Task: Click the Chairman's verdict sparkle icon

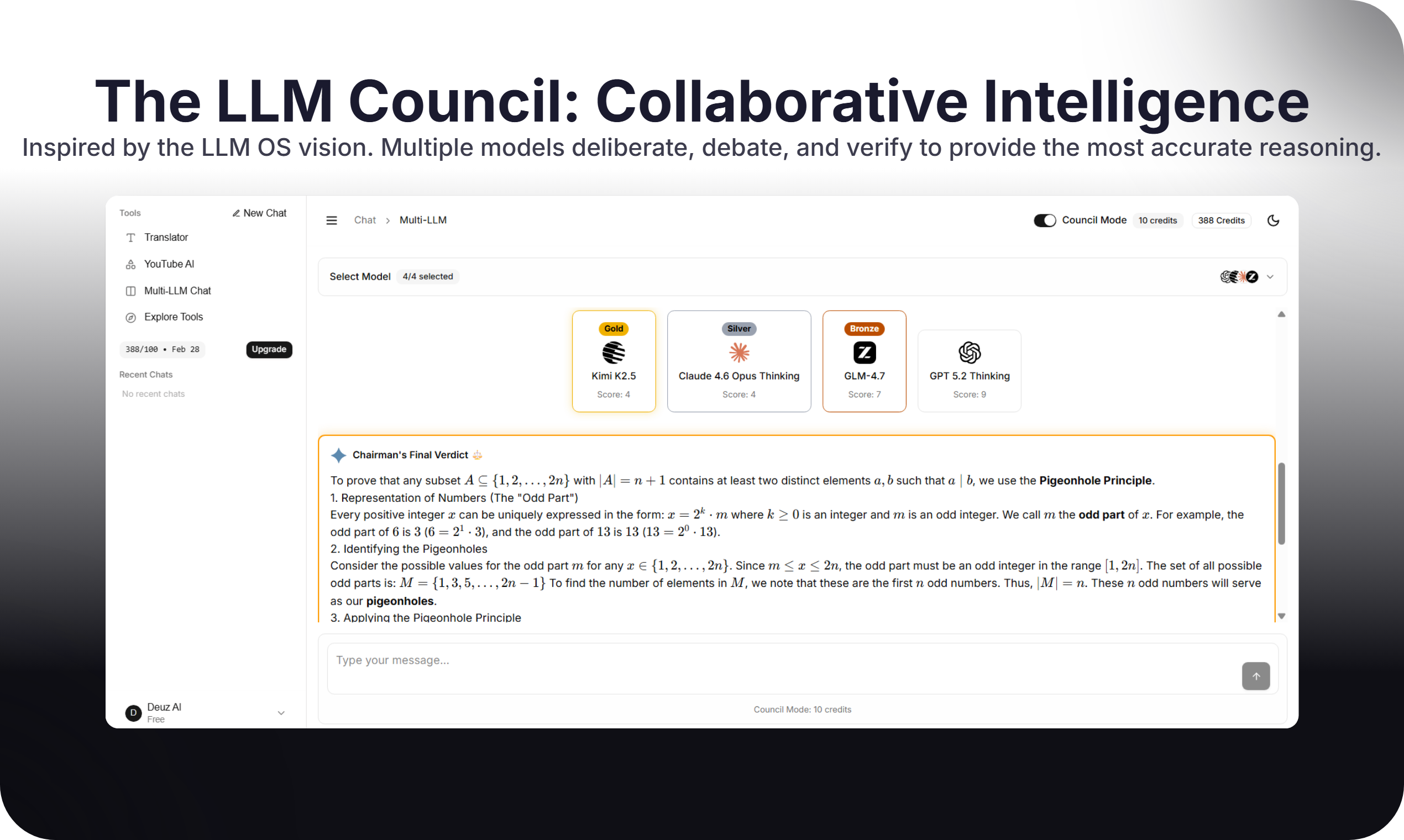Action: pos(338,455)
